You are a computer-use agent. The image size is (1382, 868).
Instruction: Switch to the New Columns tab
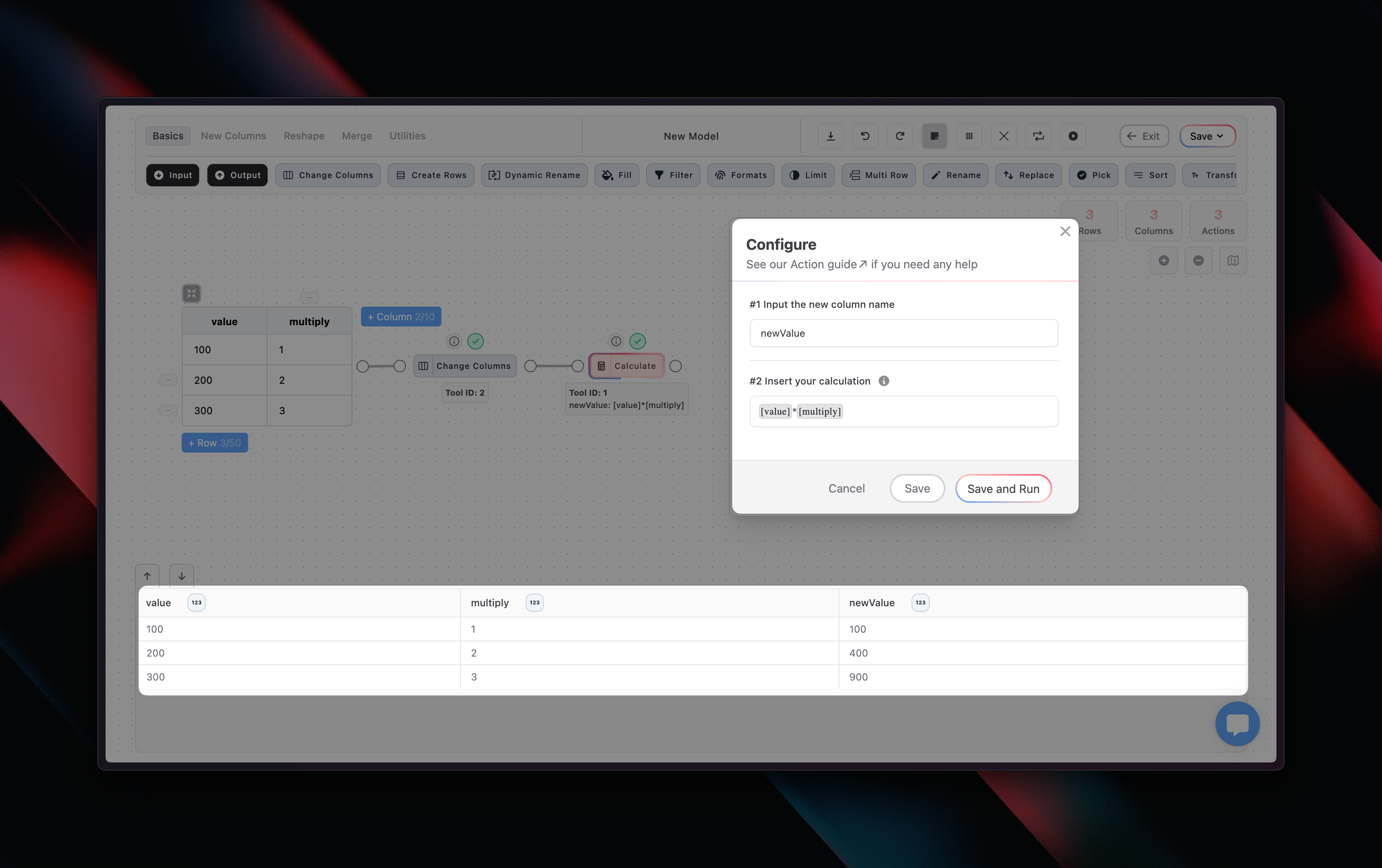(x=233, y=136)
